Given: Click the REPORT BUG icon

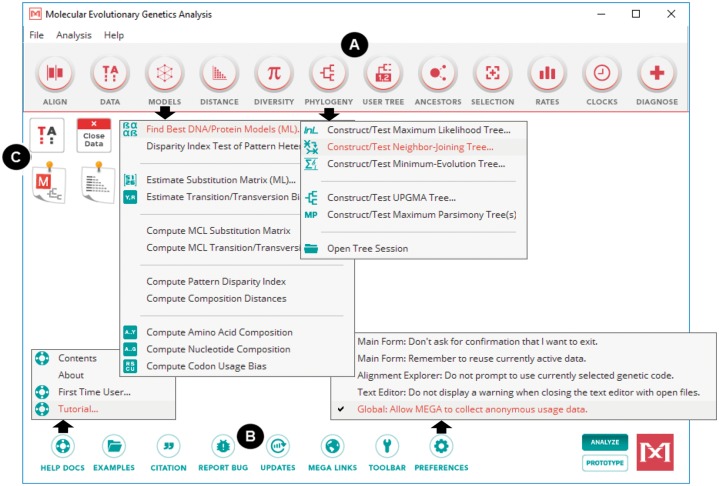Looking at the screenshot, I should click(x=223, y=446).
